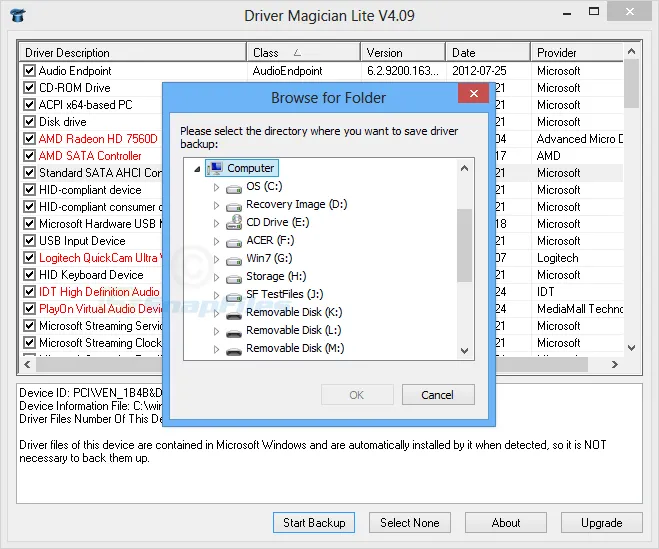Click driver list horizontal scroll right arrow
Viewport: 659px width, 549px height.
[615, 364]
